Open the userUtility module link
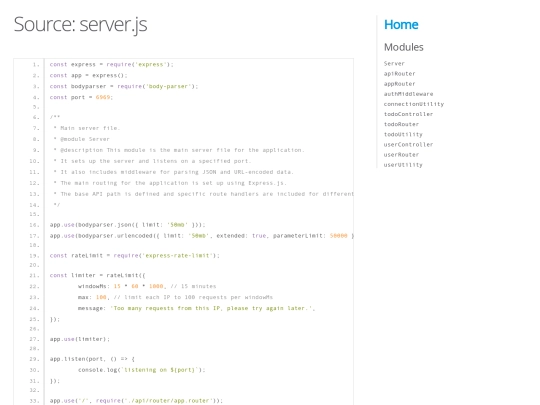 coord(403,165)
